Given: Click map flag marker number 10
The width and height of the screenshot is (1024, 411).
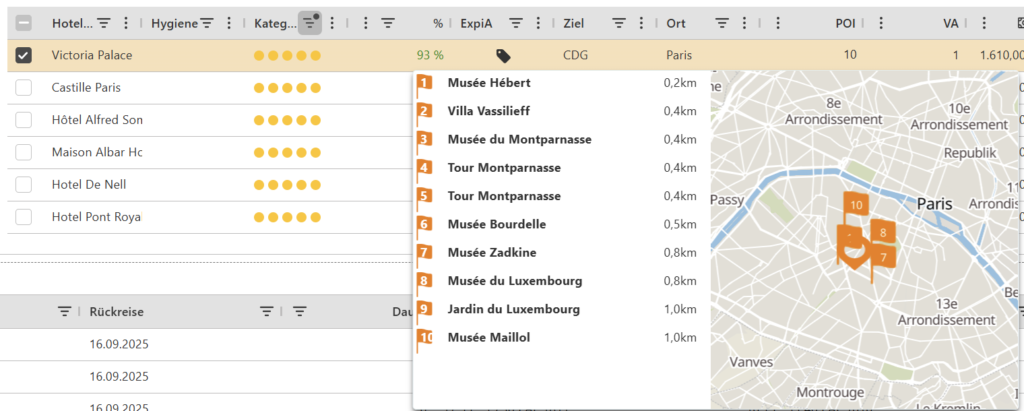Looking at the screenshot, I should coord(855,205).
